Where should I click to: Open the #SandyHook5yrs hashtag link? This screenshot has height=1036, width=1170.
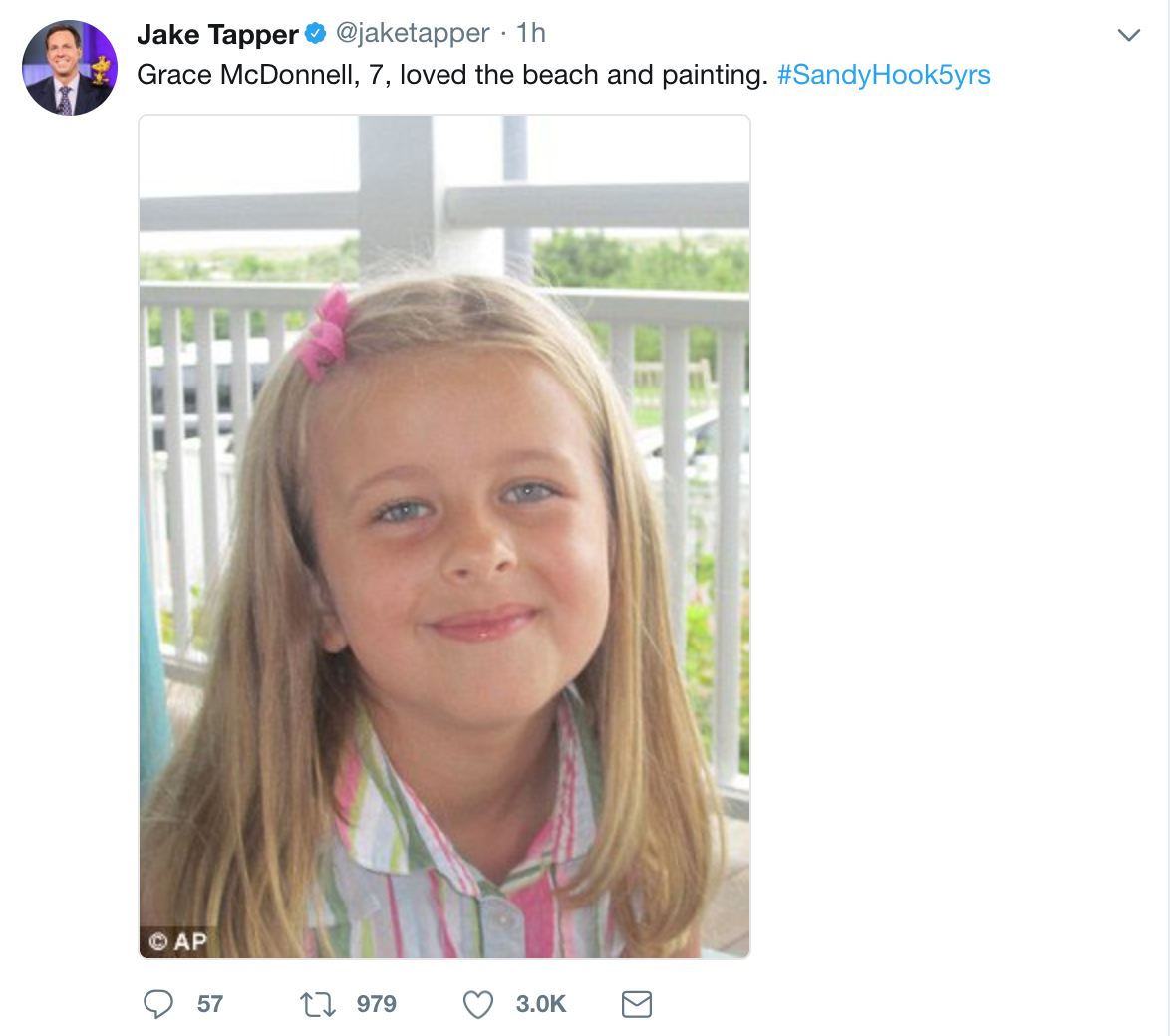883,75
